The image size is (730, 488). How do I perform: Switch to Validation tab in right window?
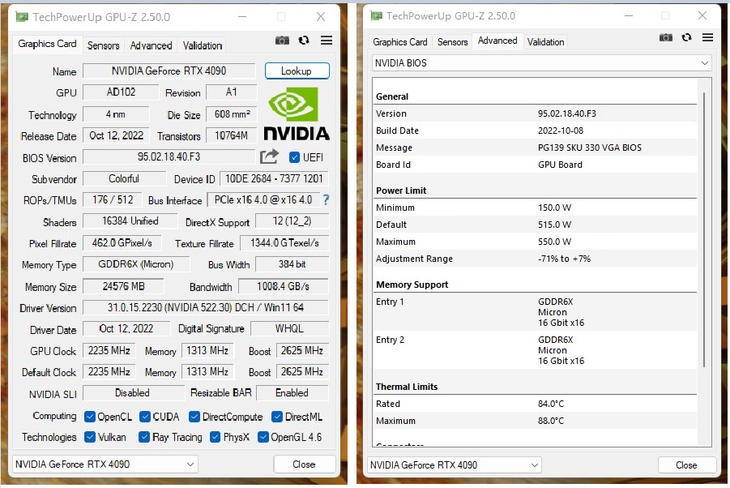546,42
